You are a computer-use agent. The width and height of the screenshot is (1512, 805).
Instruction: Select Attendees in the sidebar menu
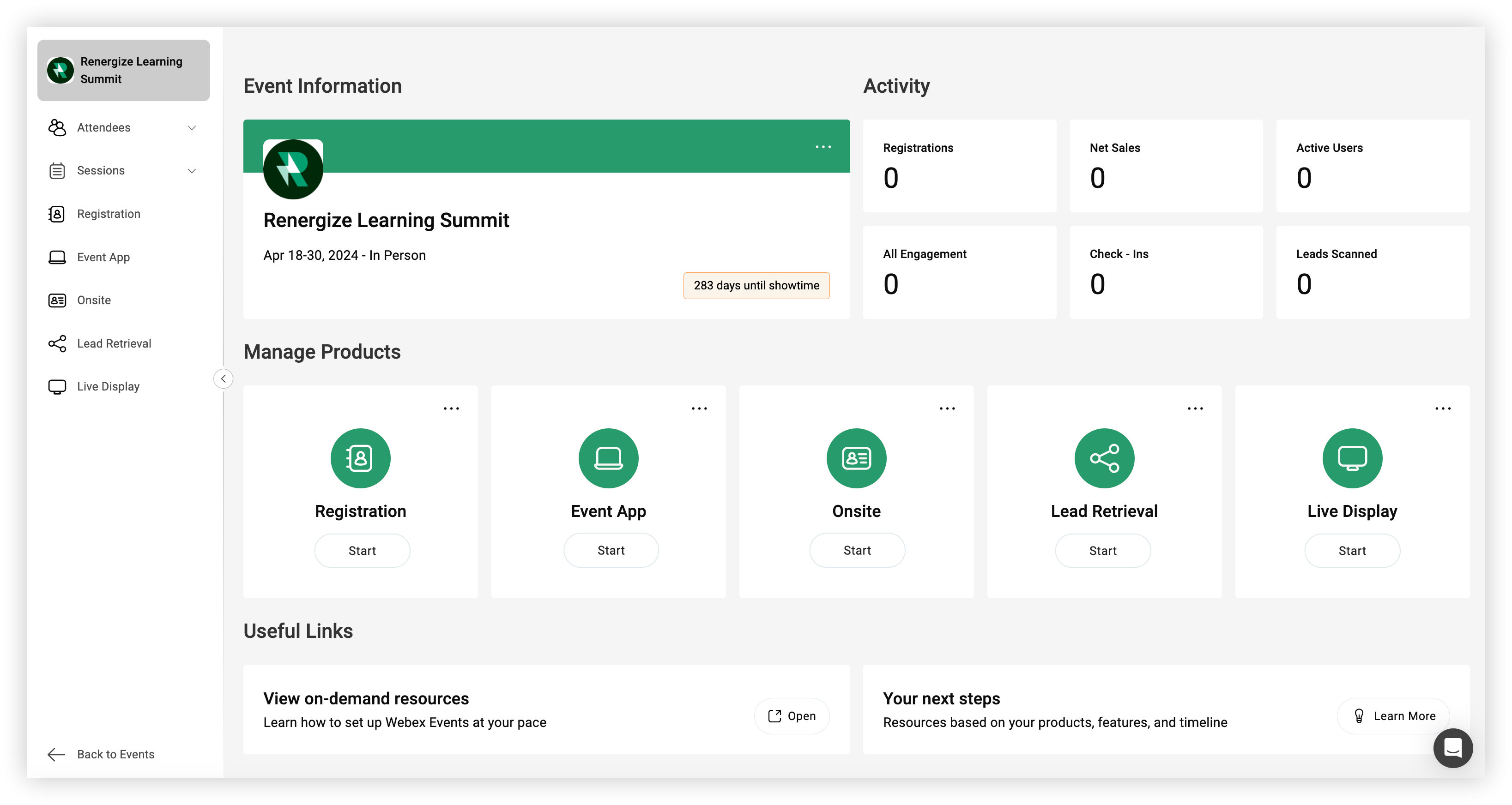pos(123,127)
